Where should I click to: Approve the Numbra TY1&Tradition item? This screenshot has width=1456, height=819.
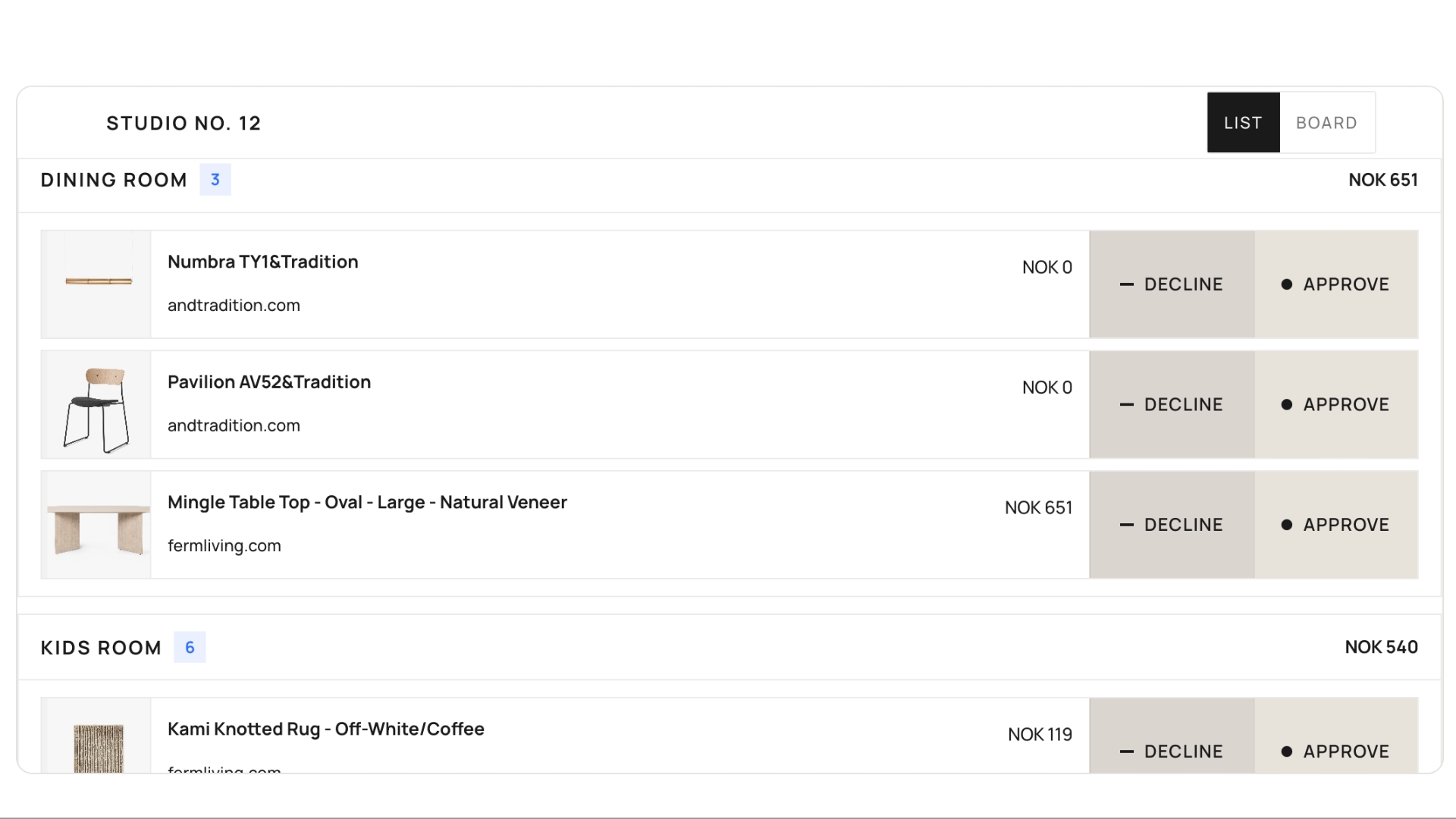1335,284
